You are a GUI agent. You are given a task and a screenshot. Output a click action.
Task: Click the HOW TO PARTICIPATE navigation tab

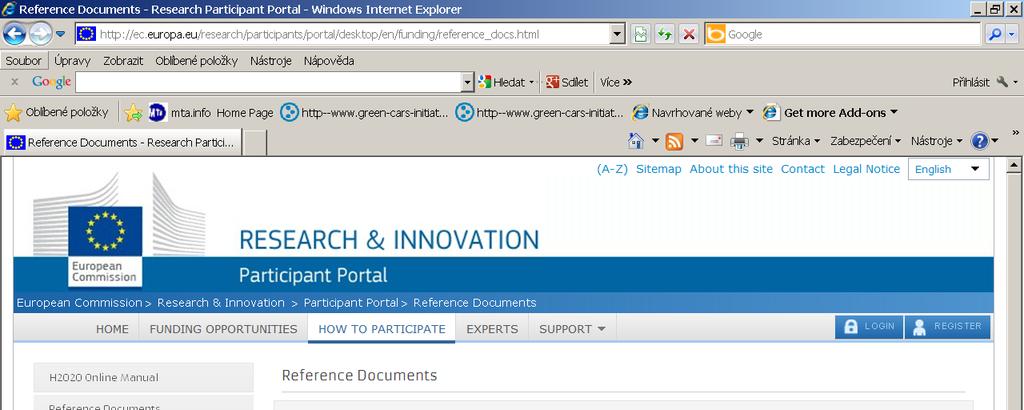pyautogui.click(x=382, y=329)
